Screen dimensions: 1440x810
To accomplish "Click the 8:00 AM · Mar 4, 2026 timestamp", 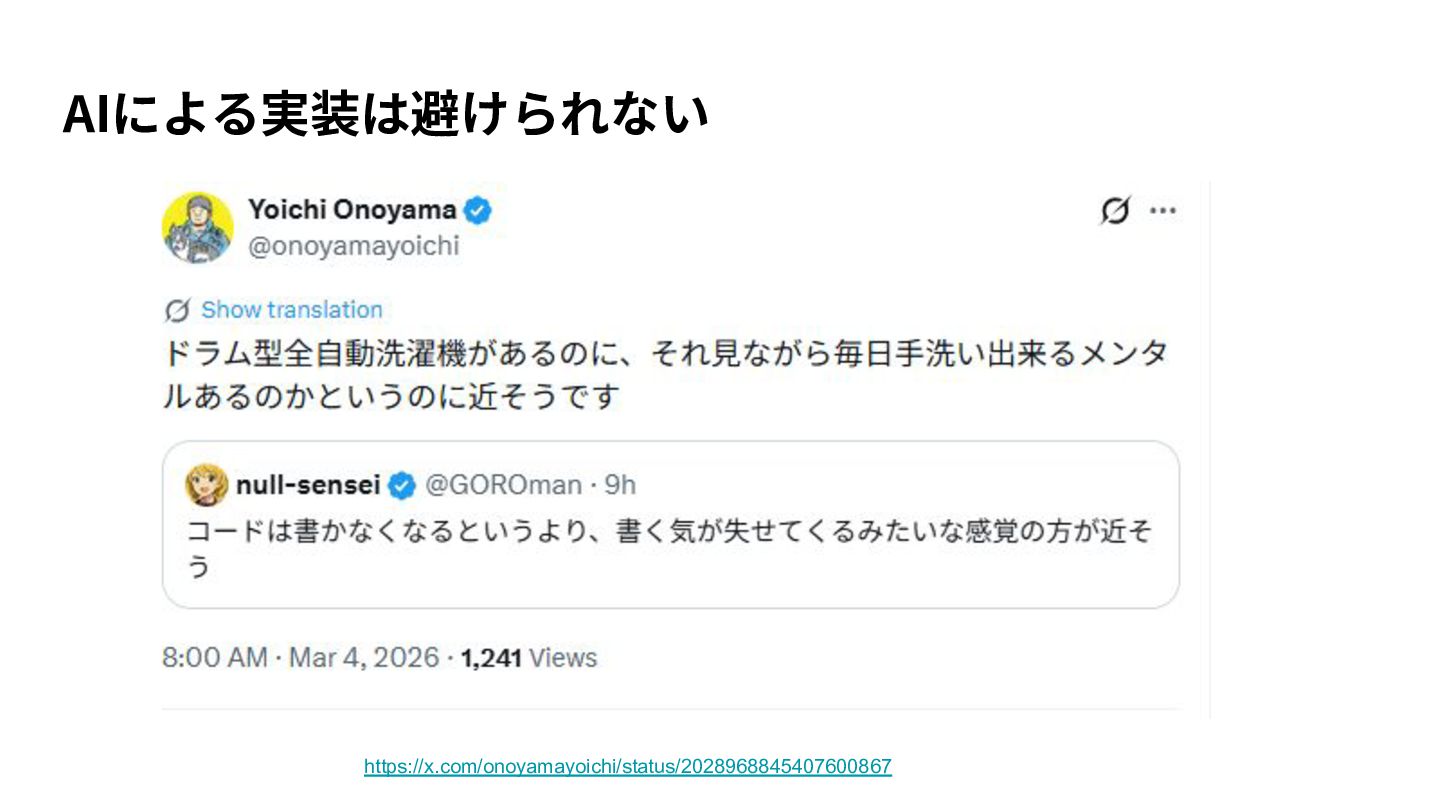I will [300, 658].
